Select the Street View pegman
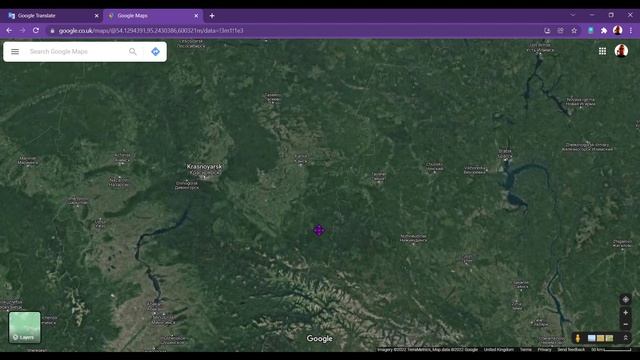This screenshot has width=640, height=360. 578,338
